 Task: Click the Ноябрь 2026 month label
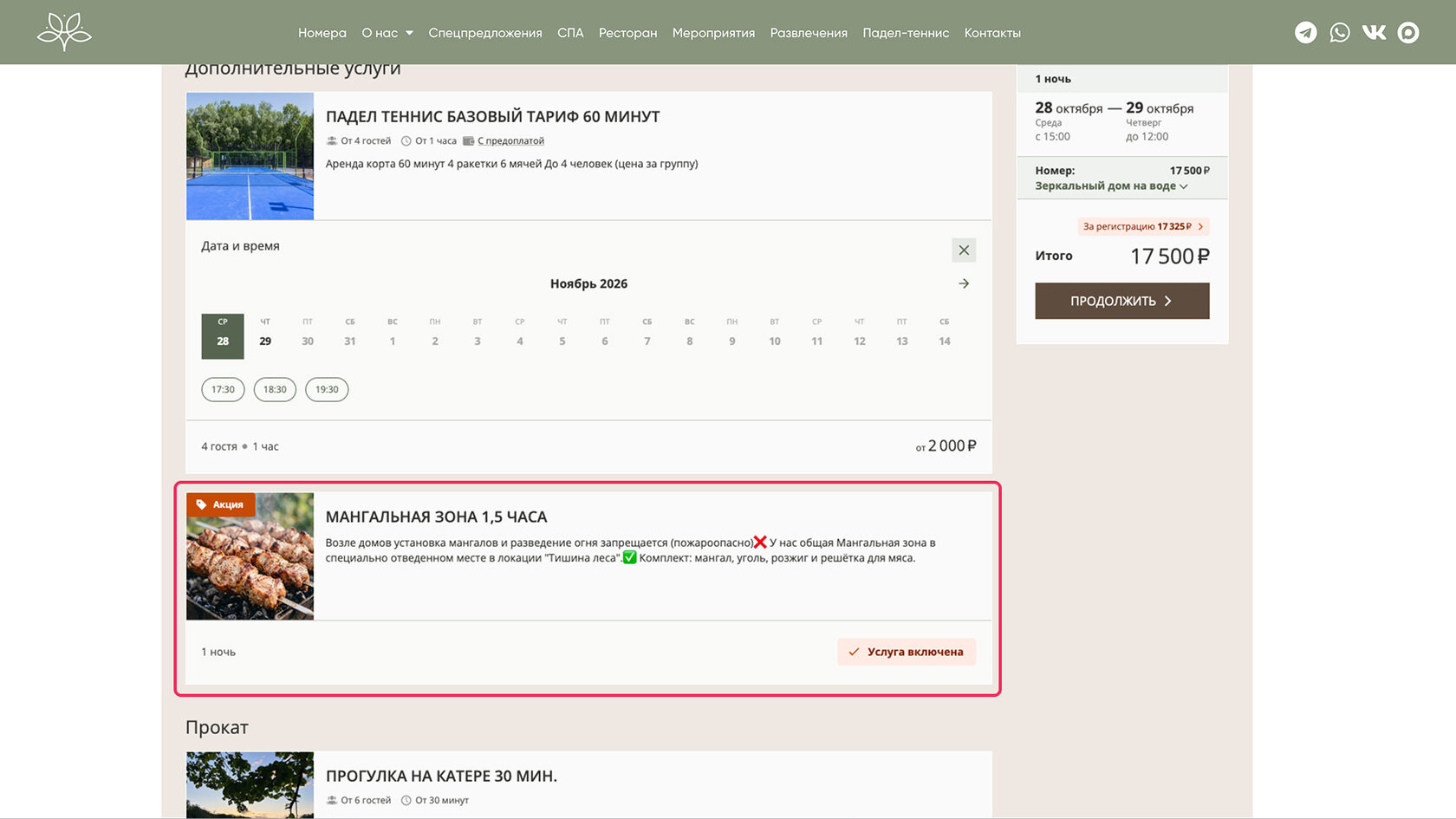[x=588, y=283]
